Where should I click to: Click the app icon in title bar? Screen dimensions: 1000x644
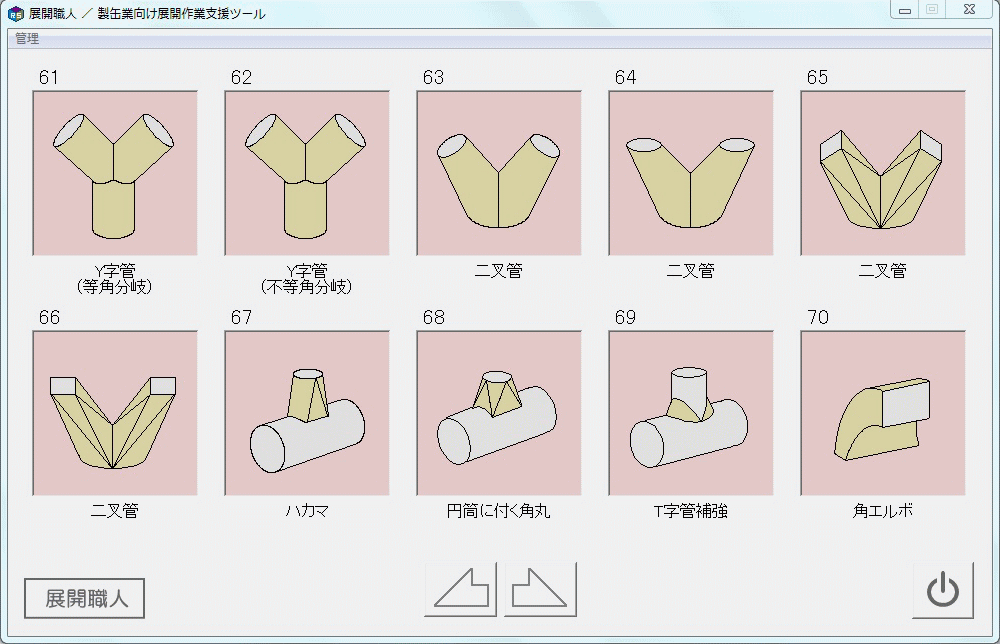(x=16, y=14)
